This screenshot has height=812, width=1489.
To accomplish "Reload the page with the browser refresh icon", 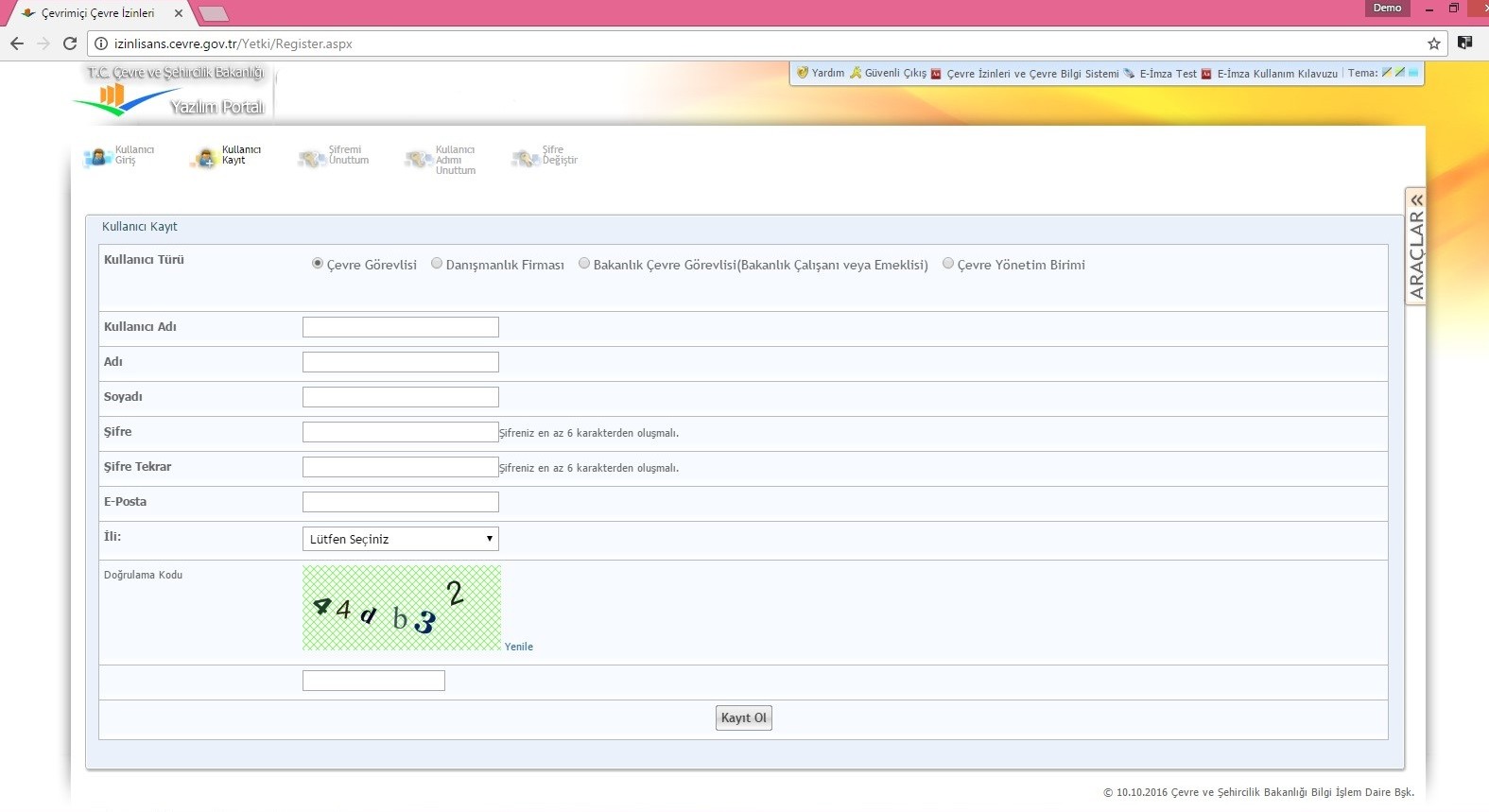I will click(69, 43).
